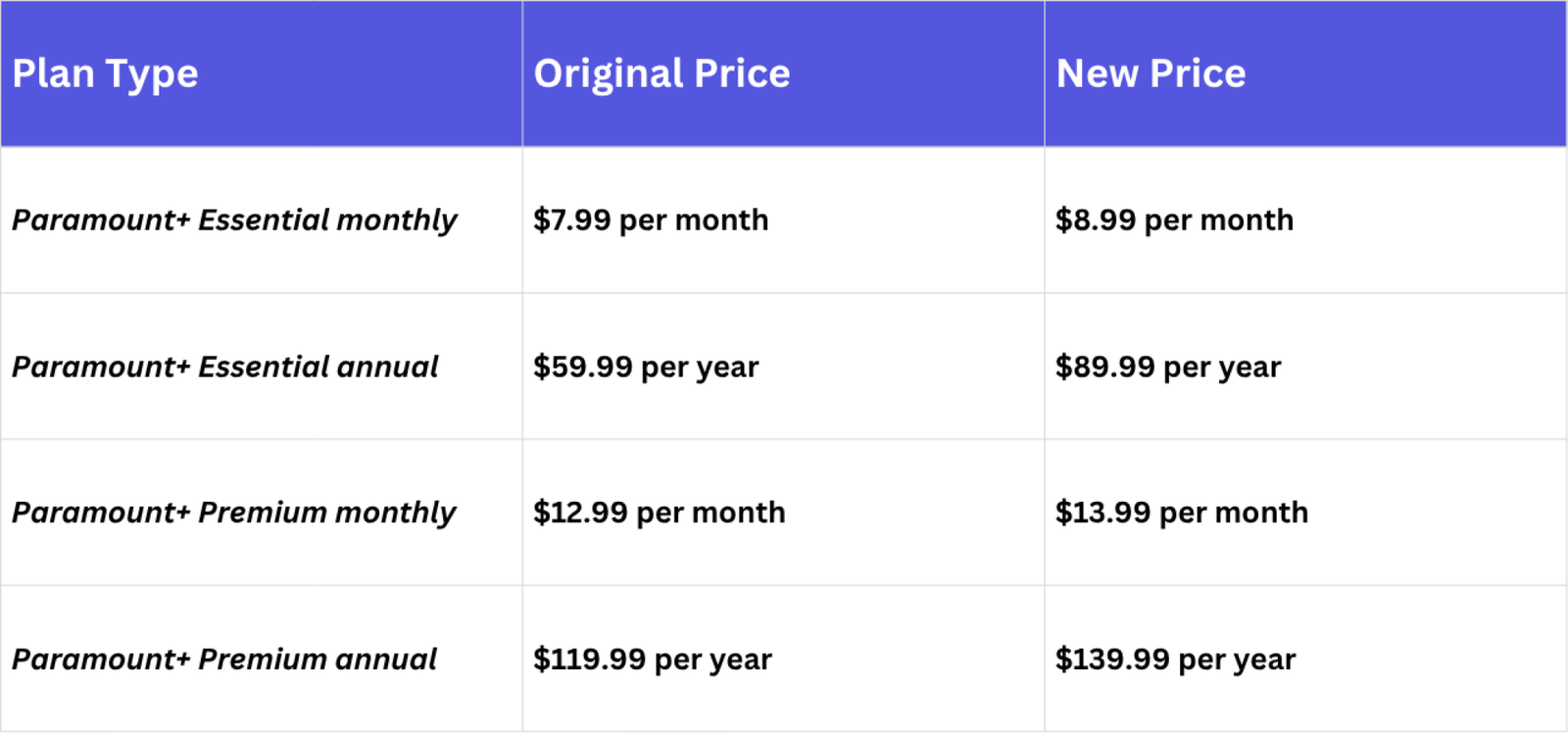The height and width of the screenshot is (733, 1568).
Task: Click the $119.99 per year price
Action: (653, 660)
